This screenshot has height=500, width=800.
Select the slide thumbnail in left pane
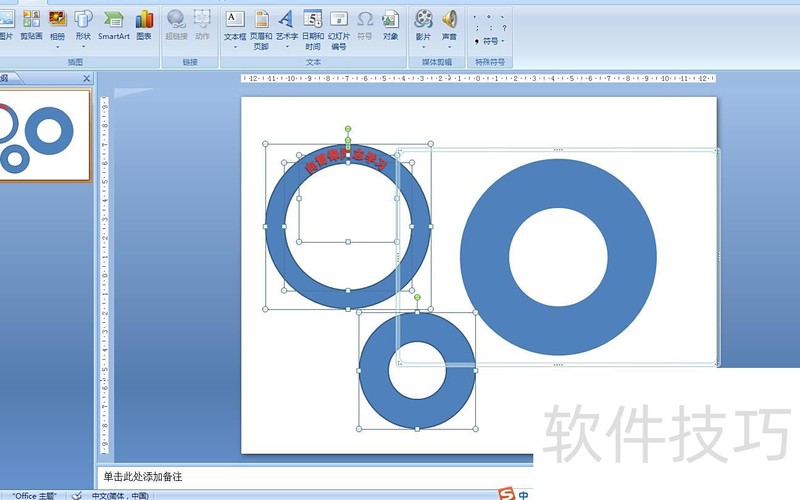pos(44,135)
